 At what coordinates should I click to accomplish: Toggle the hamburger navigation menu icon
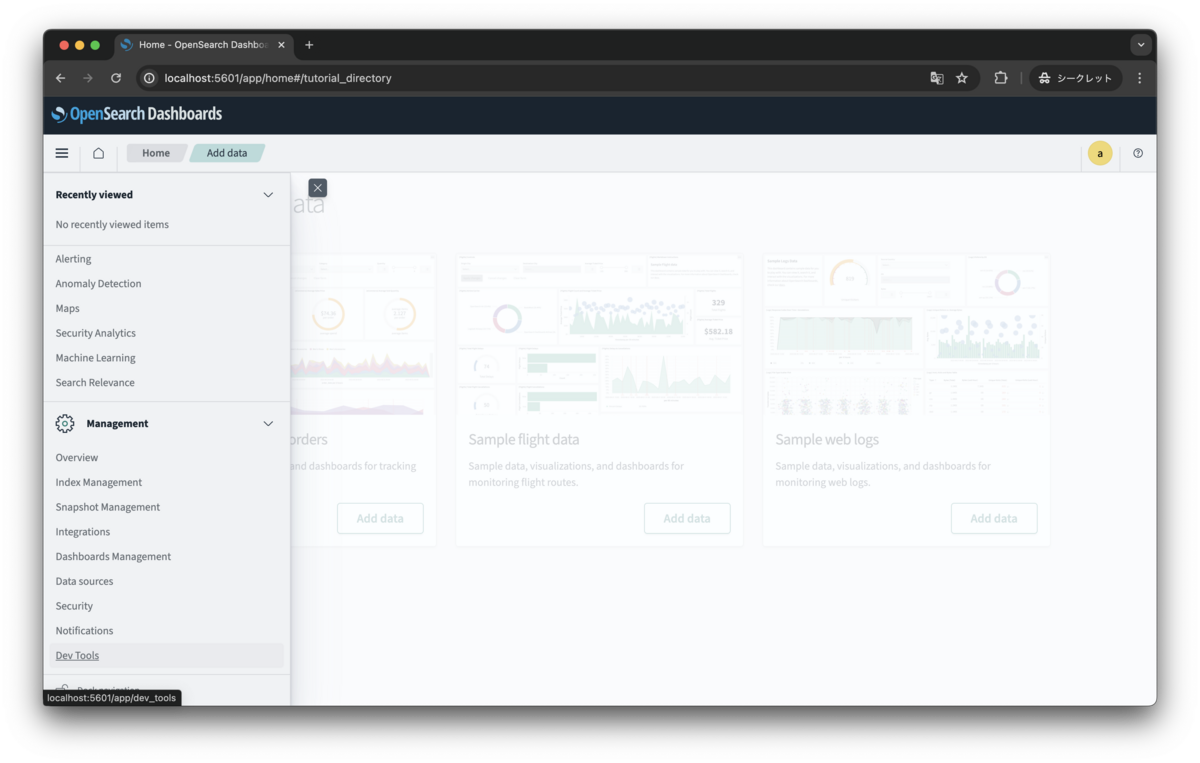click(62, 153)
